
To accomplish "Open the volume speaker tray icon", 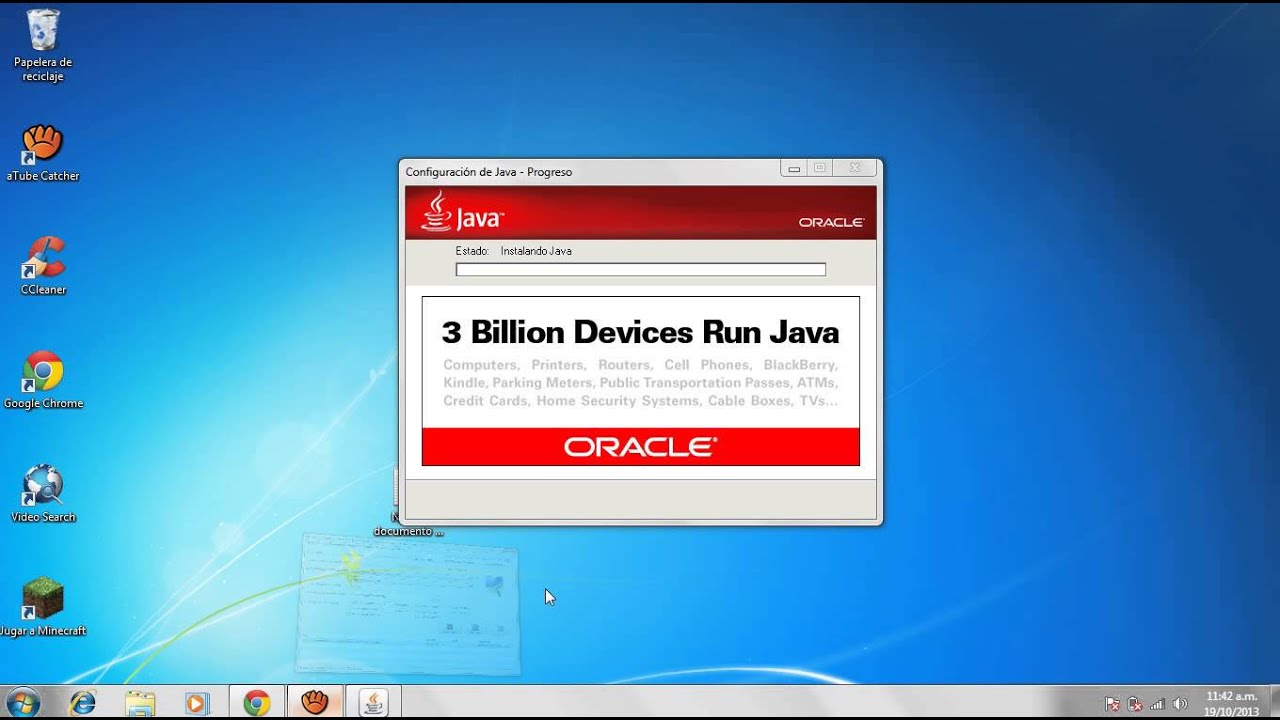I will click(x=1179, y=704).
